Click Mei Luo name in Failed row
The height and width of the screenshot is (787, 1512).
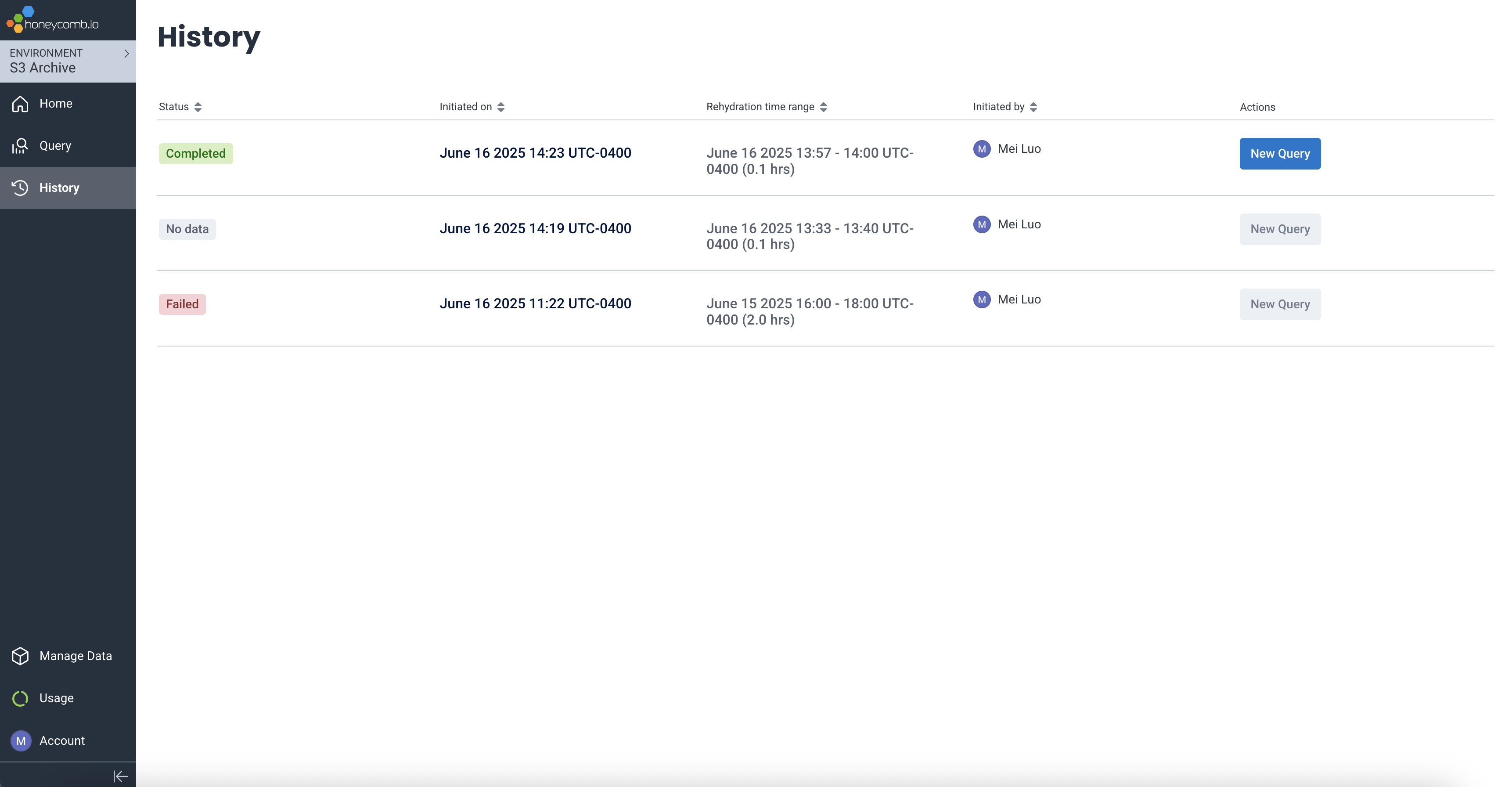[1019, 300]
